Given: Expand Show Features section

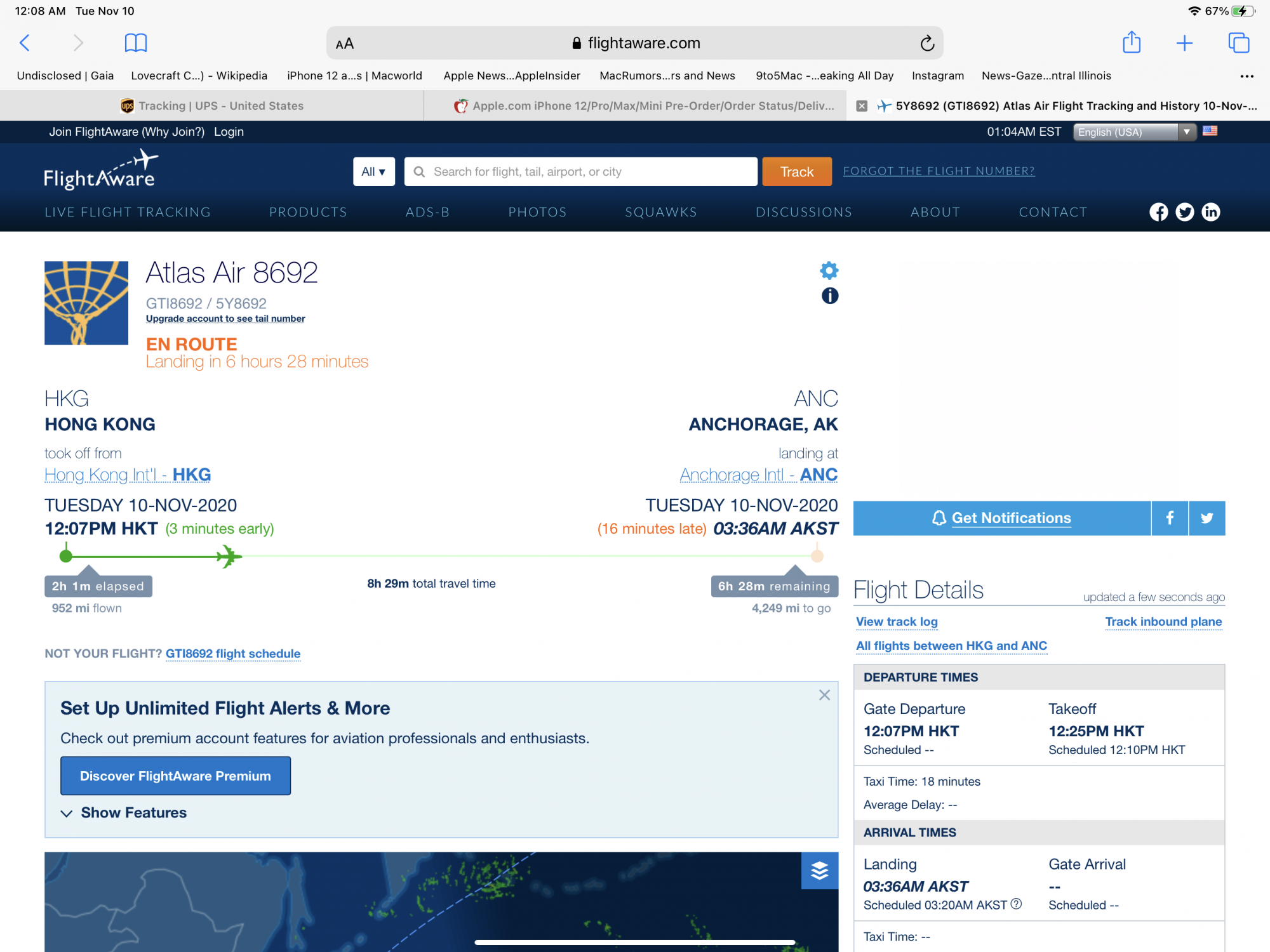Looking at the screenshot, I should (x=124, y=813).
